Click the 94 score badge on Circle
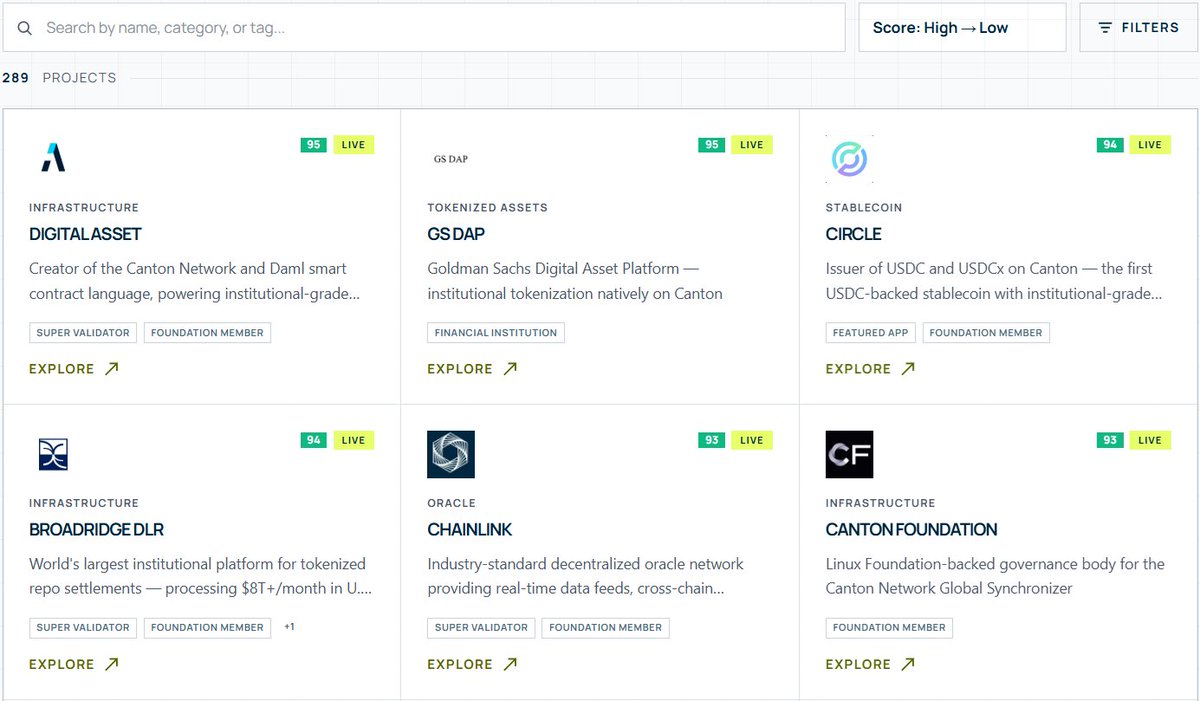This screenshot has width=1200, height=701. point(1110,145)
